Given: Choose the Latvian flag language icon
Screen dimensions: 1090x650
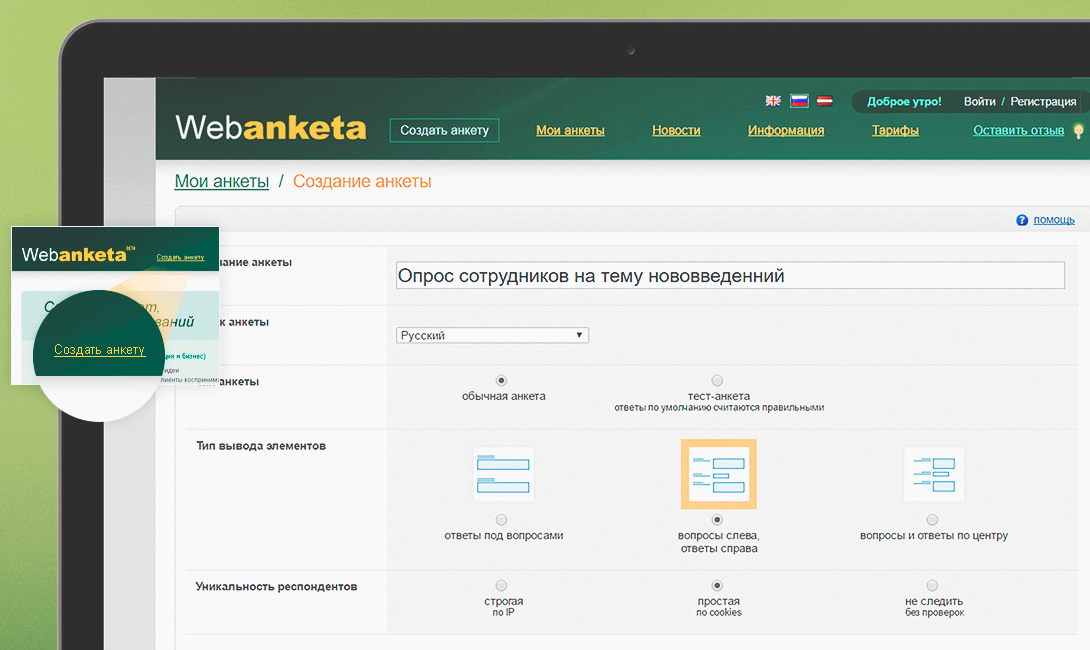Looking at the screenshot, I should coord(824,101).
